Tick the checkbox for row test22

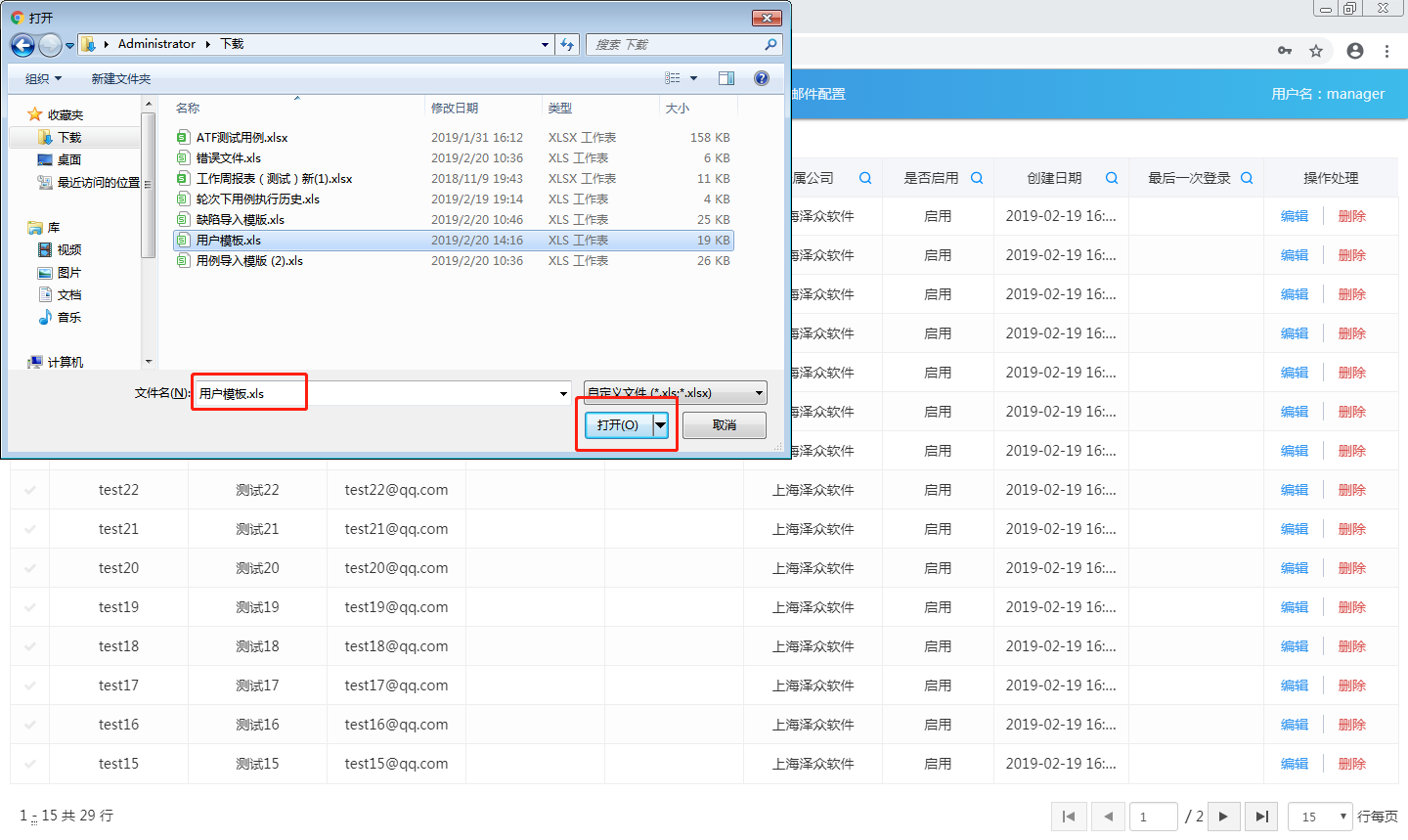[x=30, y=490]
